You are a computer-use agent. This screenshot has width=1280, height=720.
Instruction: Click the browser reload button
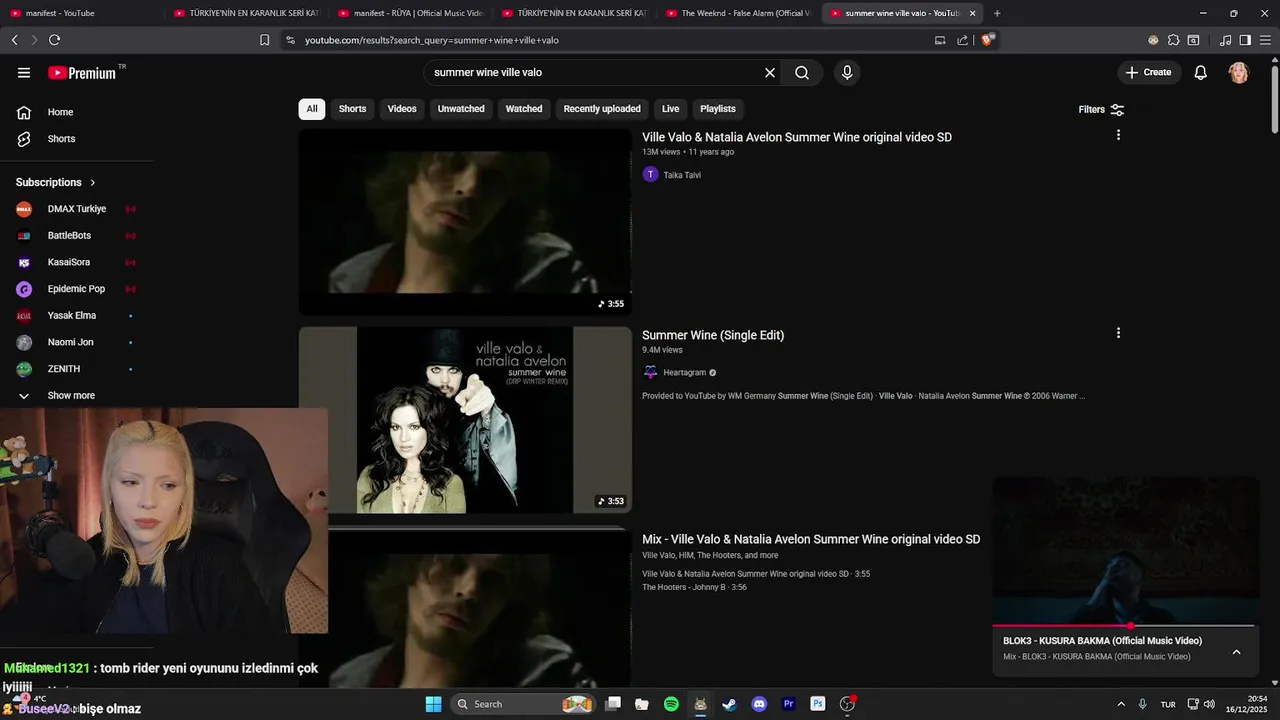click(x=54, y=40)
